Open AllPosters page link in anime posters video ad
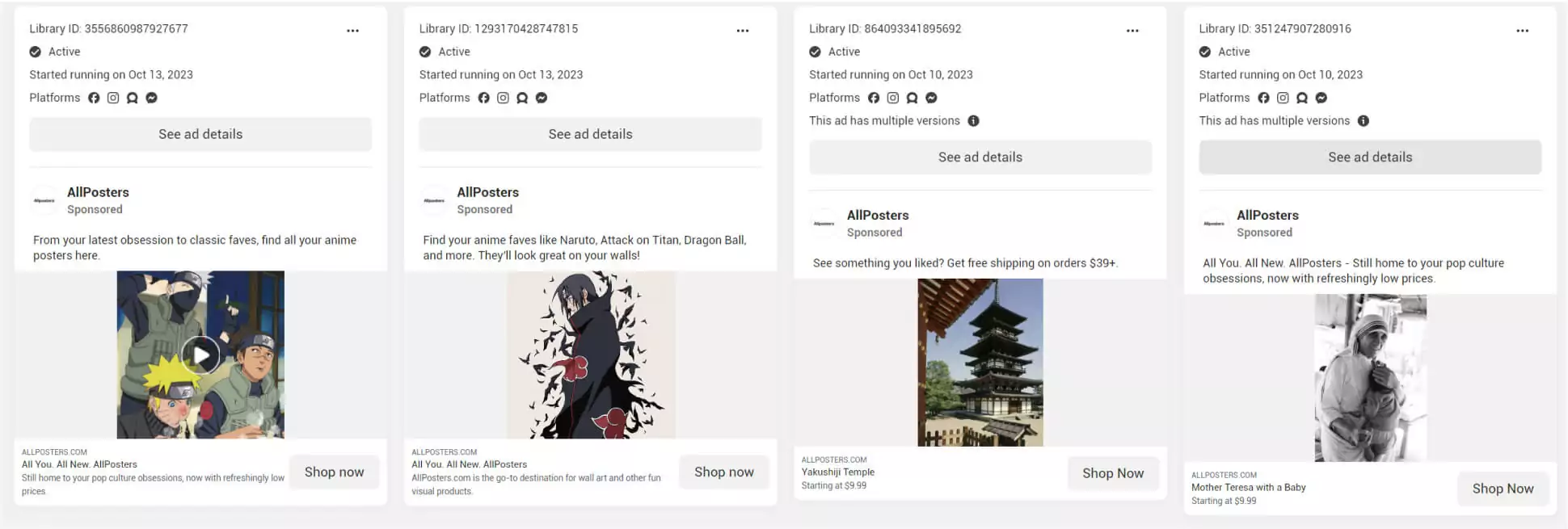 tap(98, 192)
